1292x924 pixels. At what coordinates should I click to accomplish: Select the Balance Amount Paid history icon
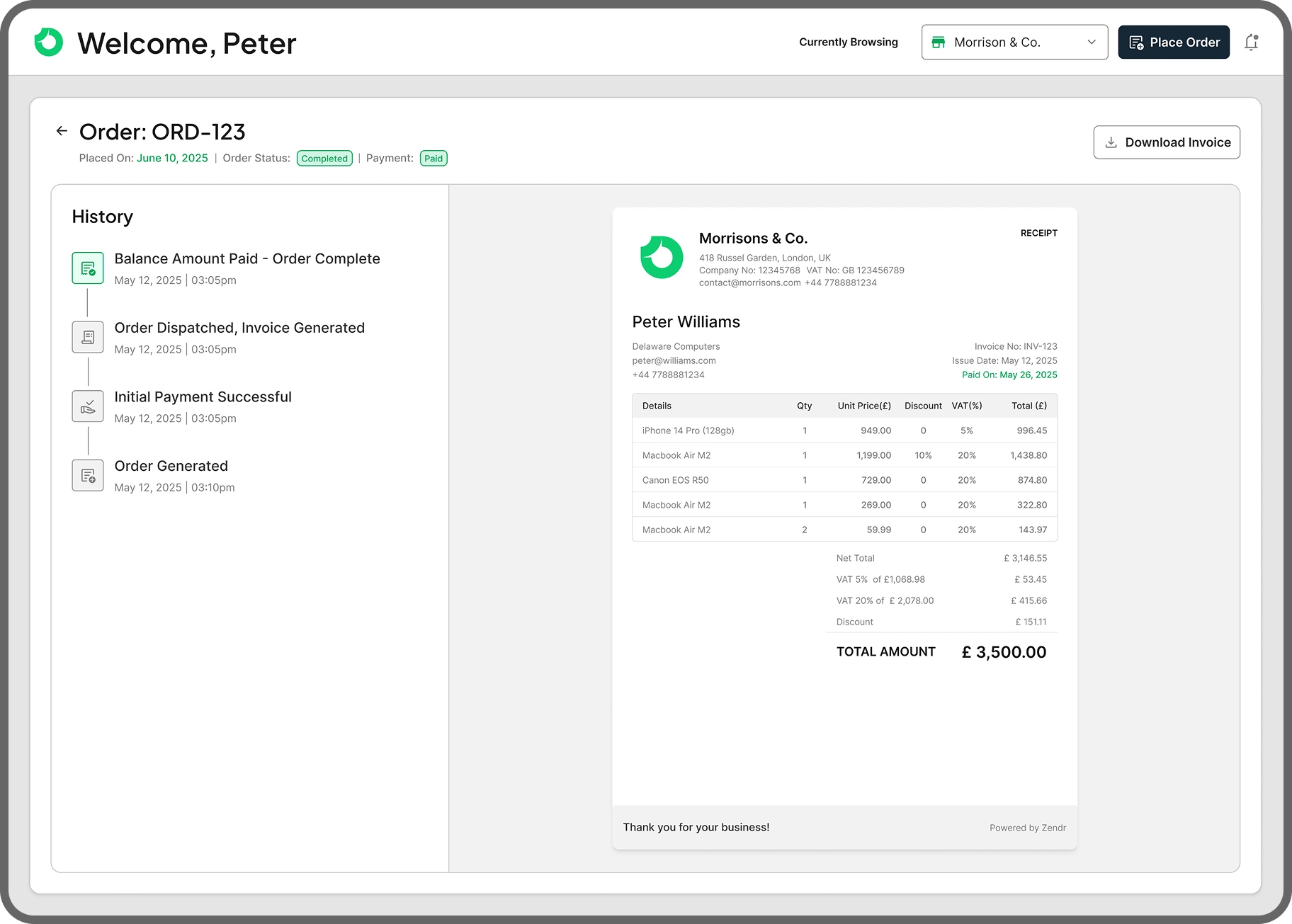tap(87, 268)
